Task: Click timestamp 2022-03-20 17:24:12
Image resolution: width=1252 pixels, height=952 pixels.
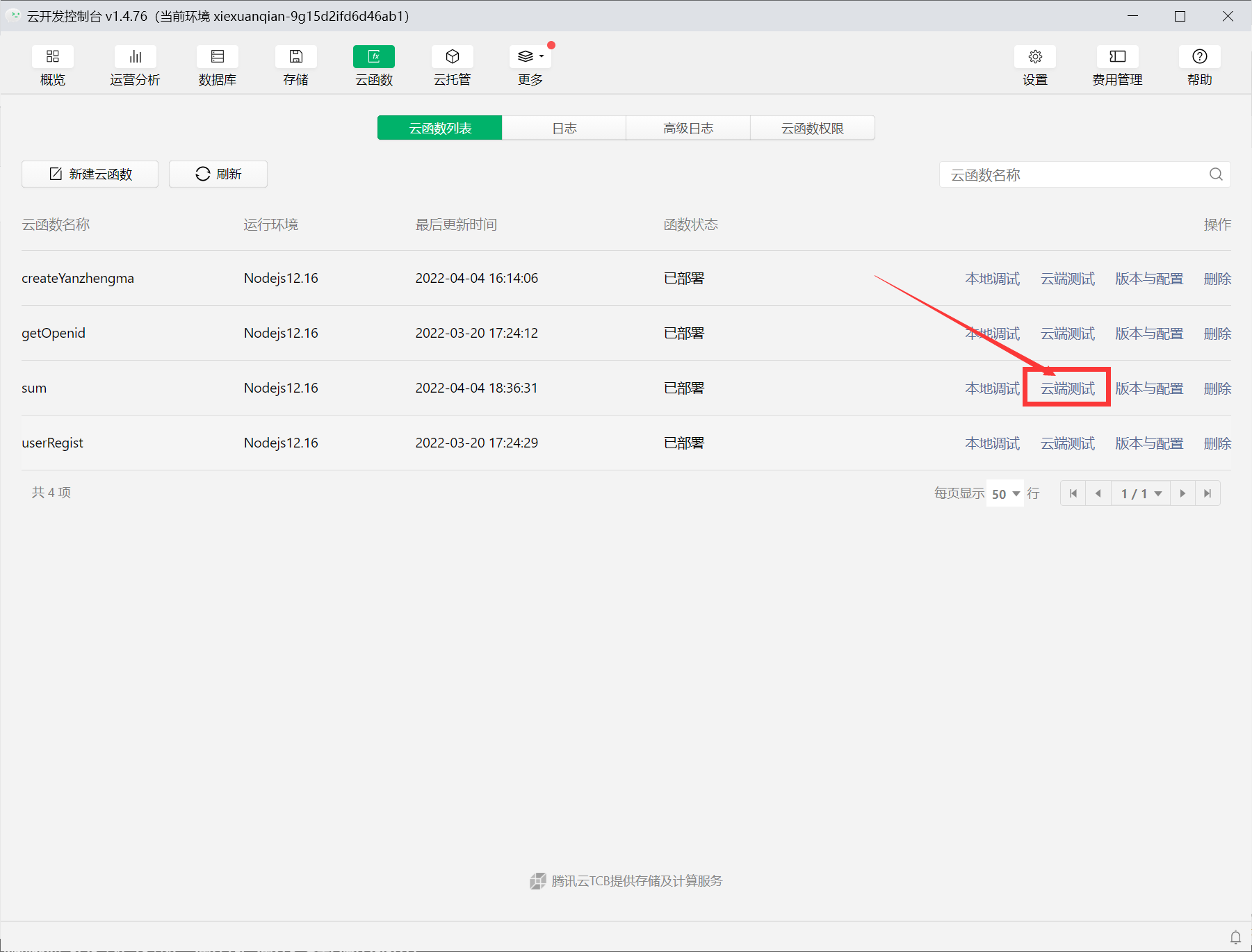Action: click(476, 333)
